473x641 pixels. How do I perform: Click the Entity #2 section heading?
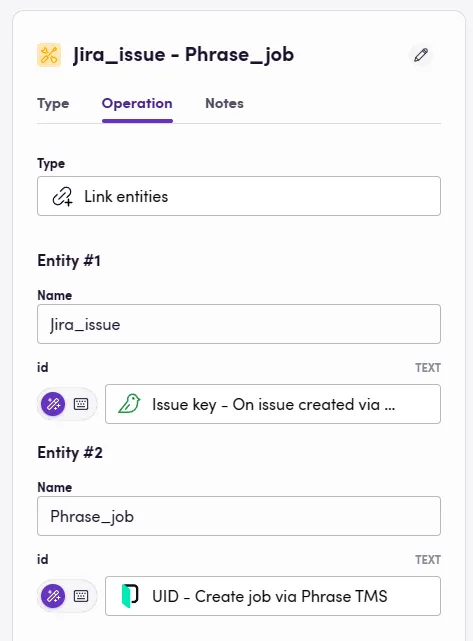click(70, 453)
